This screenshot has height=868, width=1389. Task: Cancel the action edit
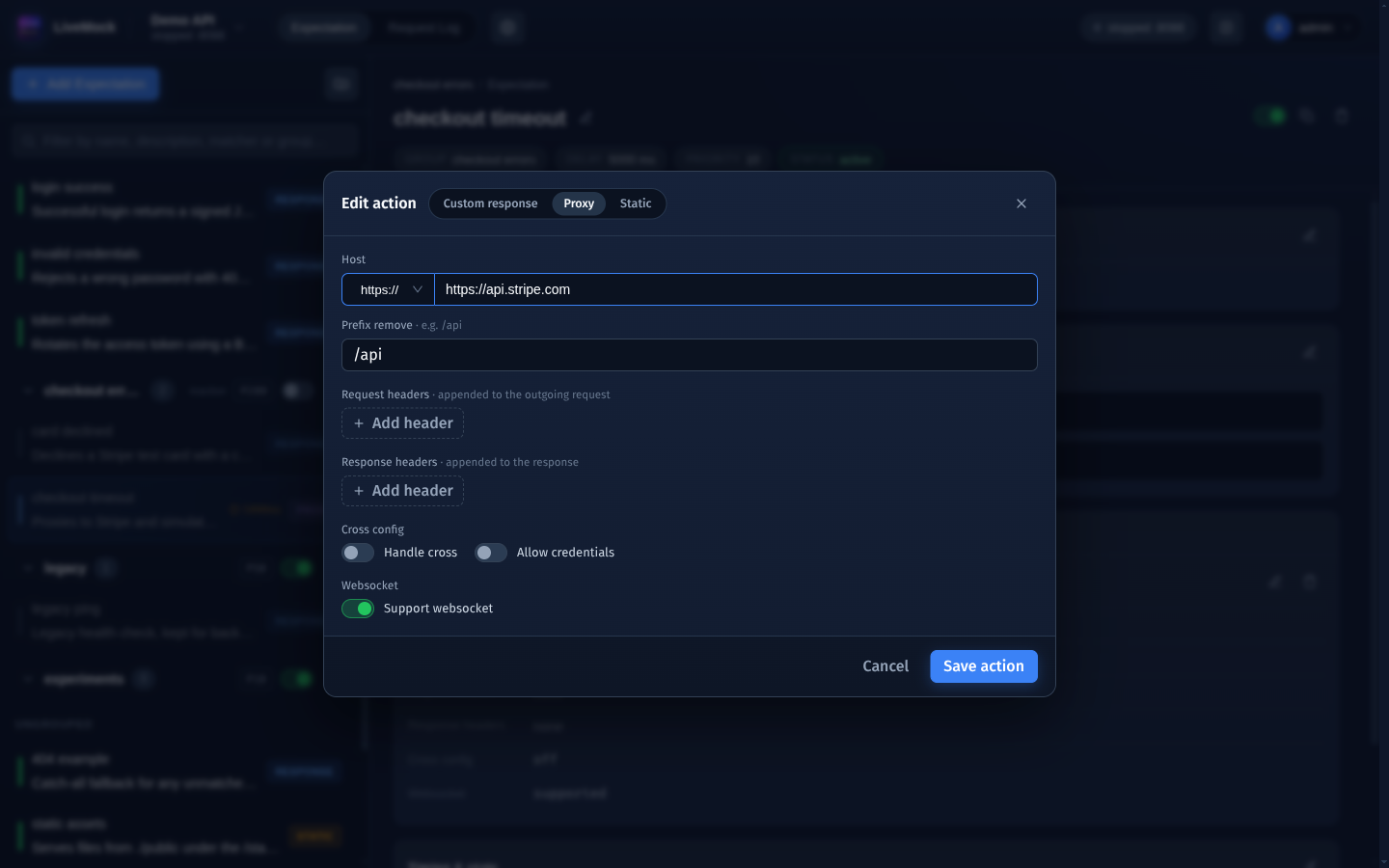click(x=885, y=666)
